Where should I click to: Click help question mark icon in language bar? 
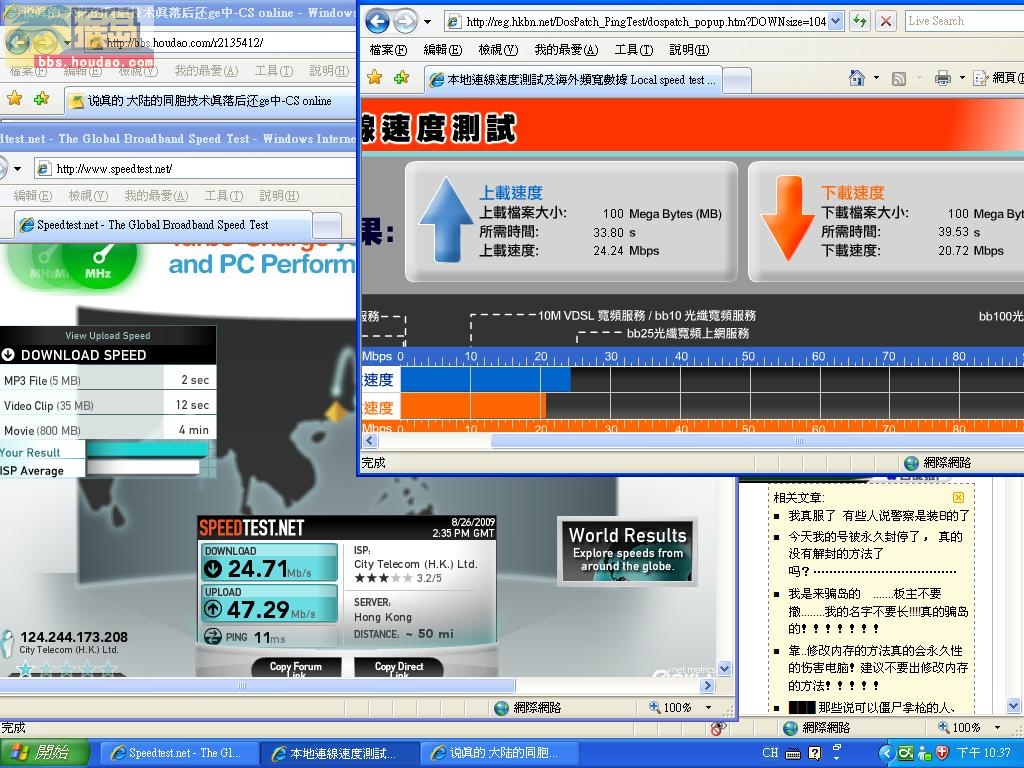[x=814, y=754]
